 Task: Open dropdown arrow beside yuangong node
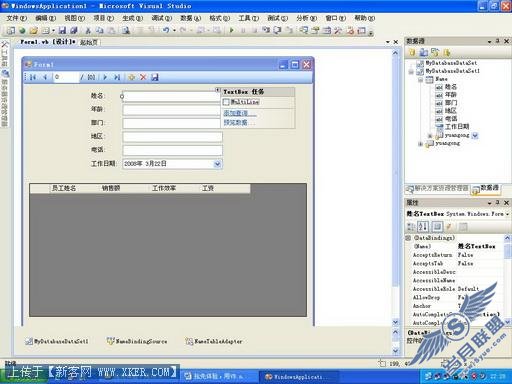click(475, 135)
